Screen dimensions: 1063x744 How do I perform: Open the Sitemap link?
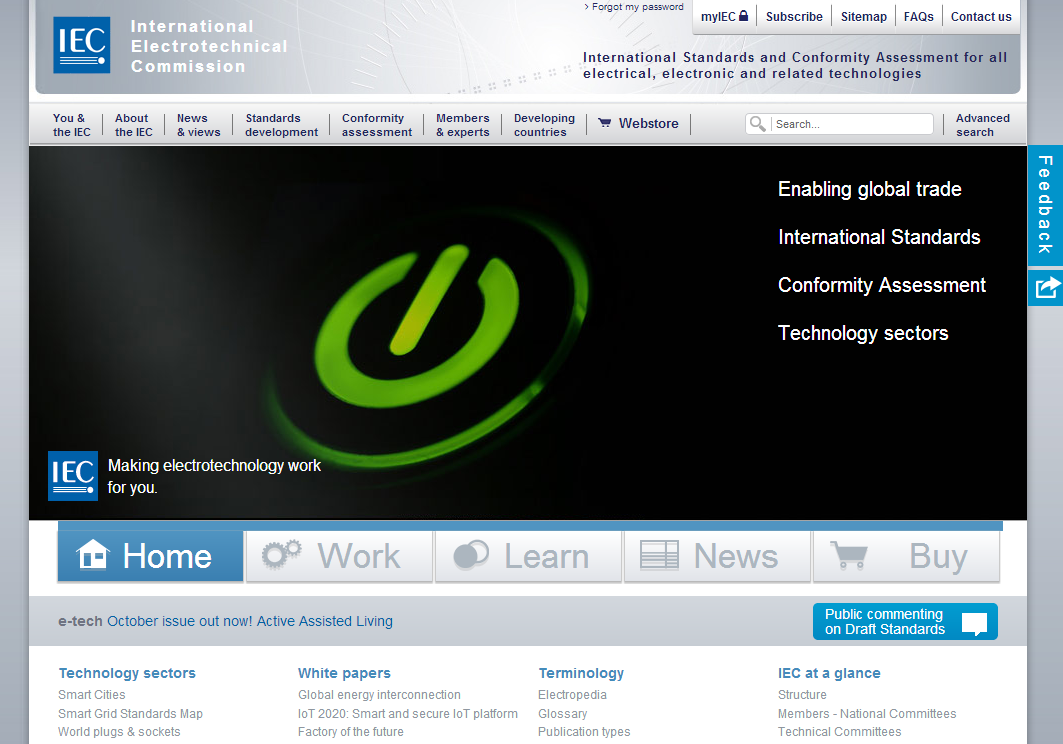click(864, 16)
